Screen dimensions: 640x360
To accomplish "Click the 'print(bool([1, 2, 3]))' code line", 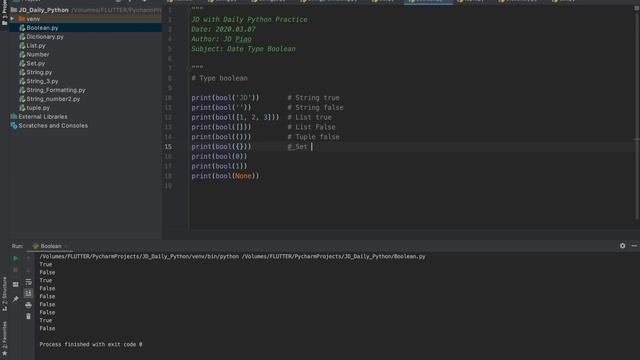I will point(236,117).
